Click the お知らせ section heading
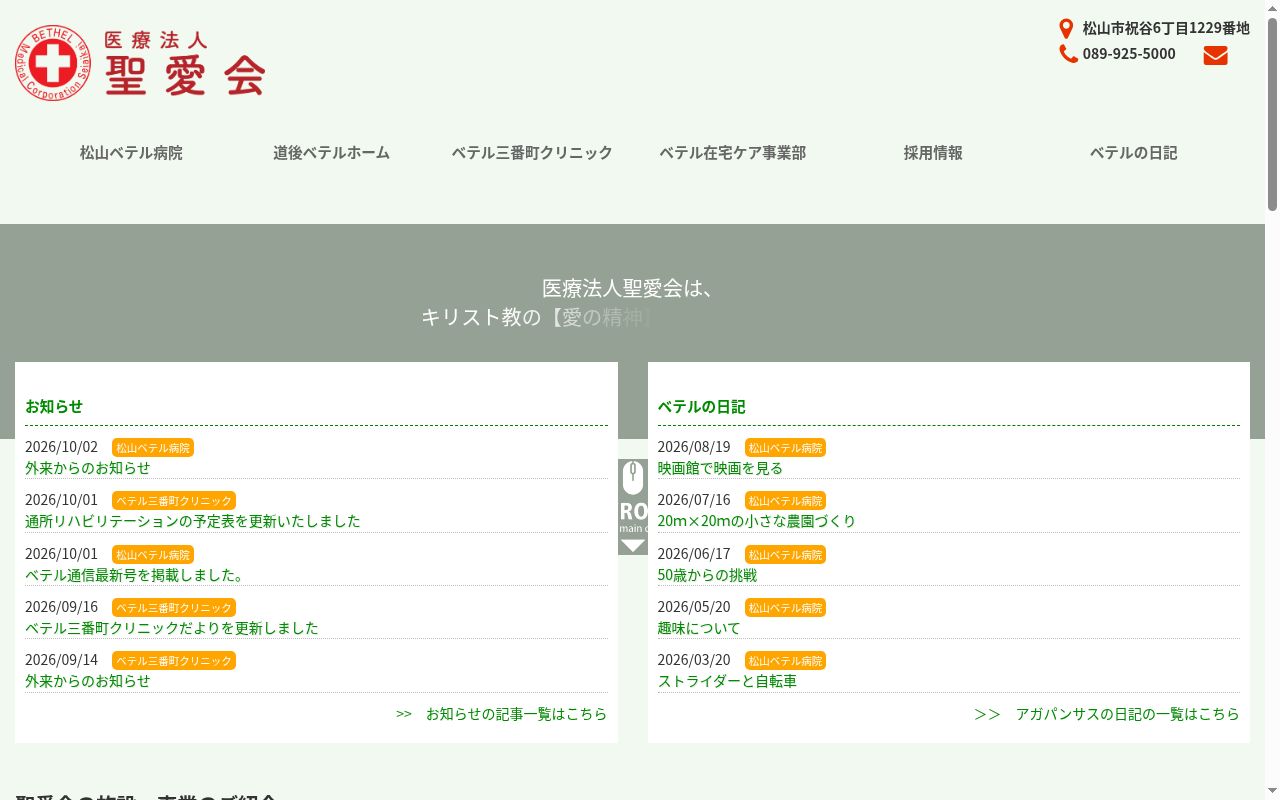 54,406
